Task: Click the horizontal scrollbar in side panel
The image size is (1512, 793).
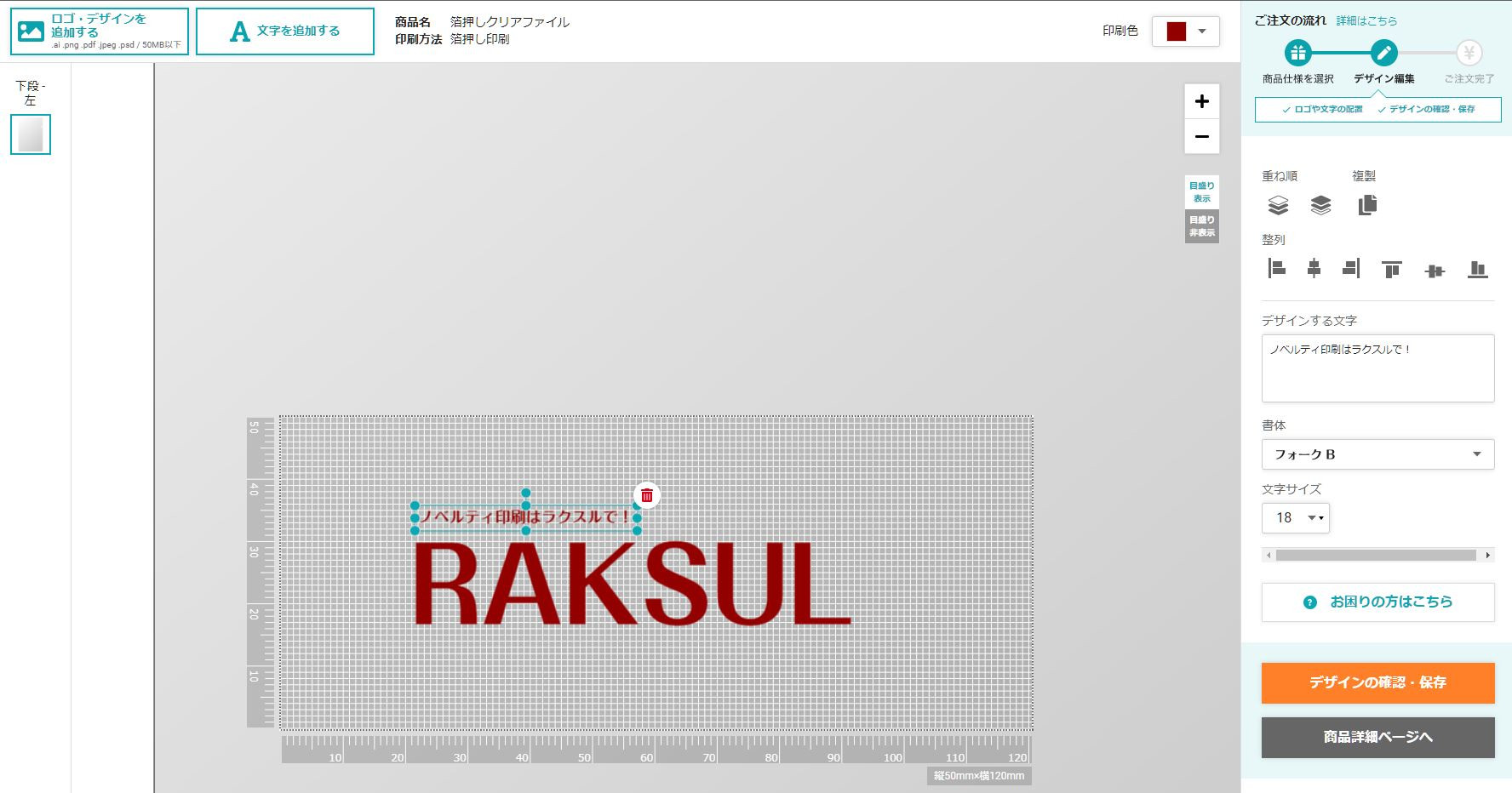Action: pyautogui.click(x=1377, y=556)
